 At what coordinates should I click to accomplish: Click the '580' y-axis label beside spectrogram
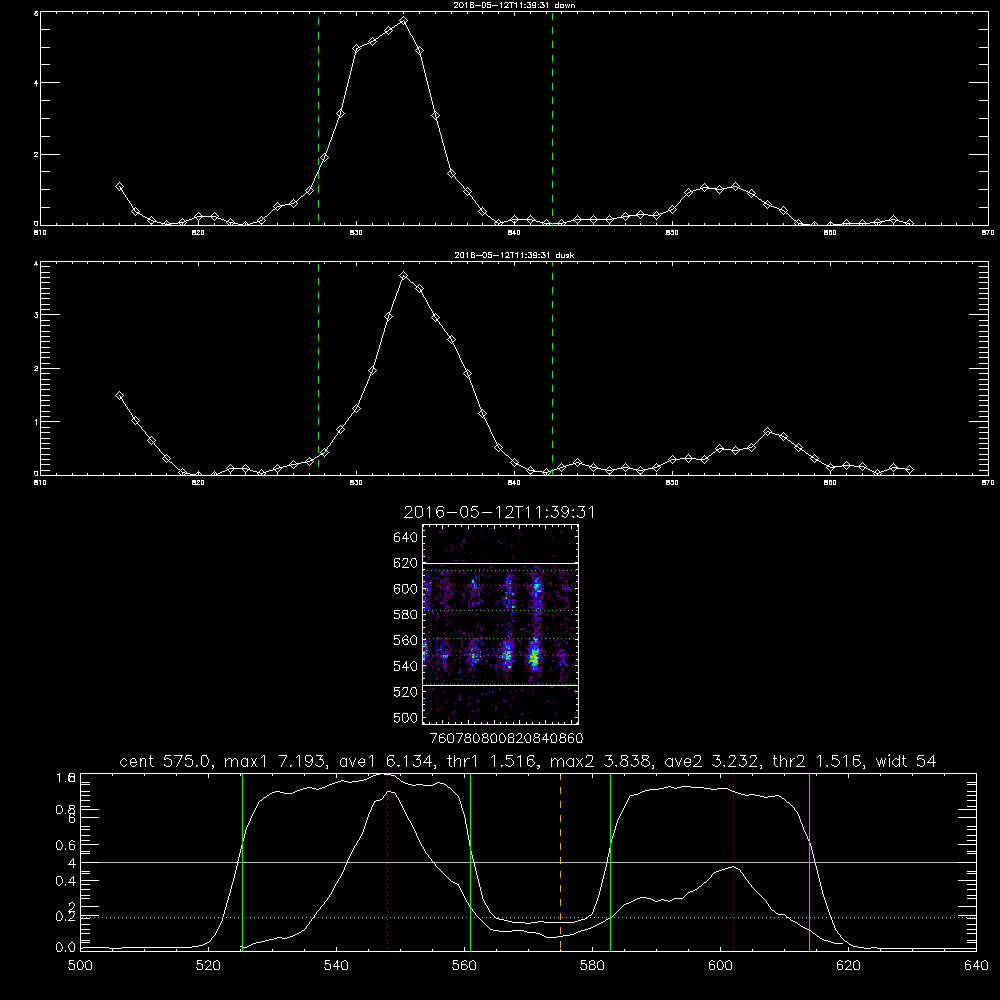[x=405, y=615]
